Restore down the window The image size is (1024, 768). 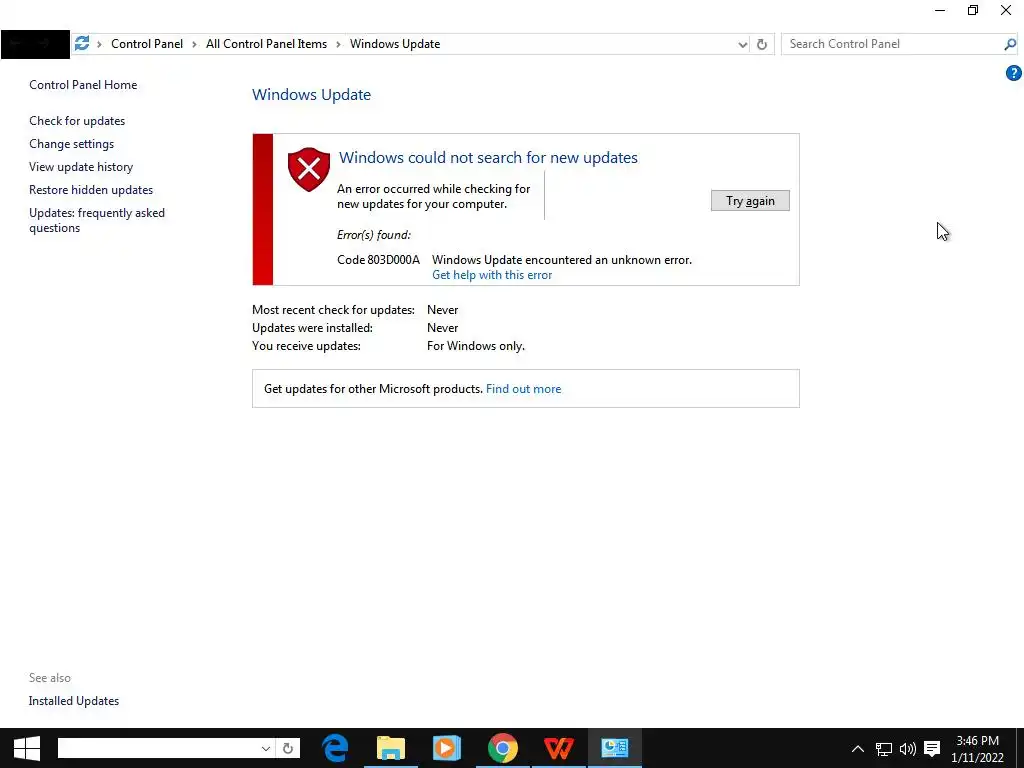[972, 10]
